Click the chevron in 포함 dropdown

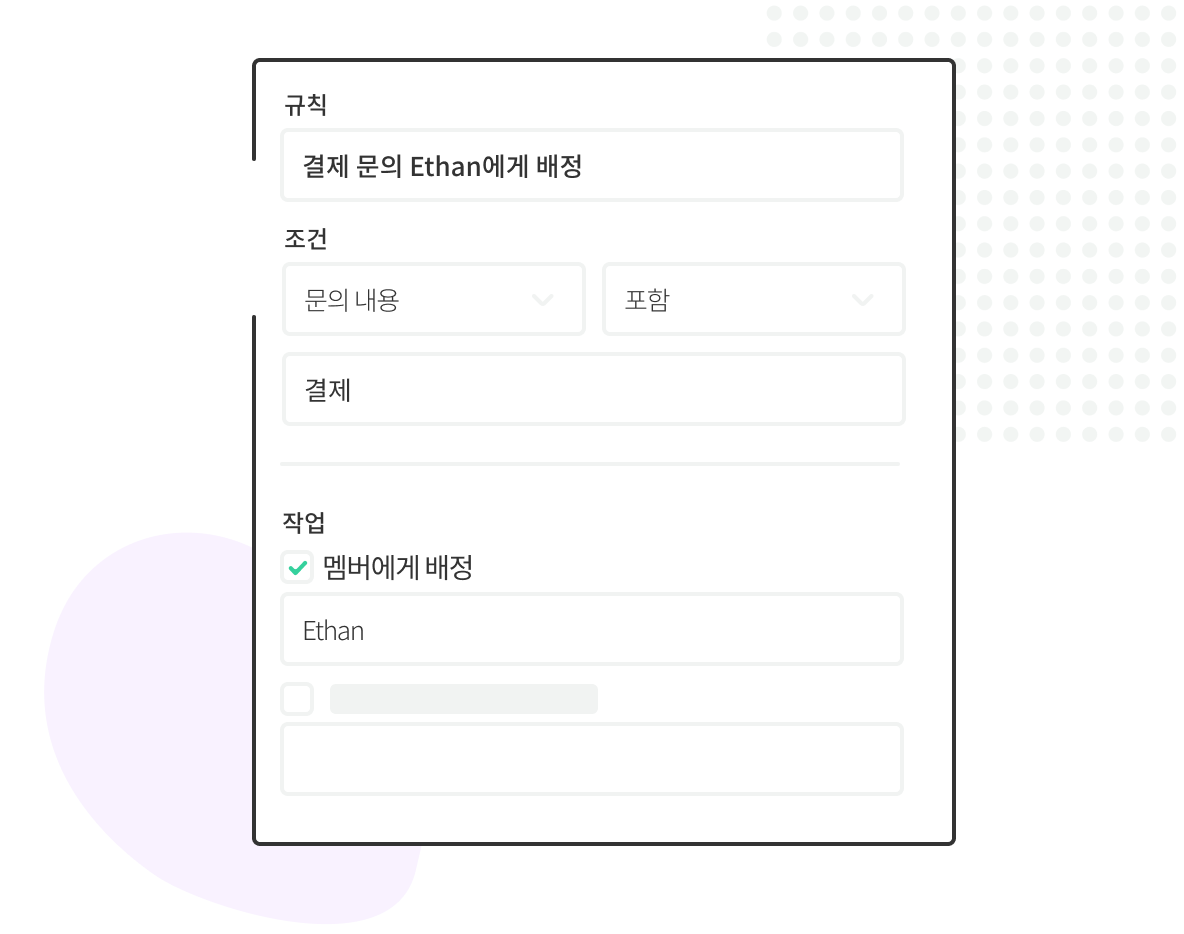[x=862, y=300]
